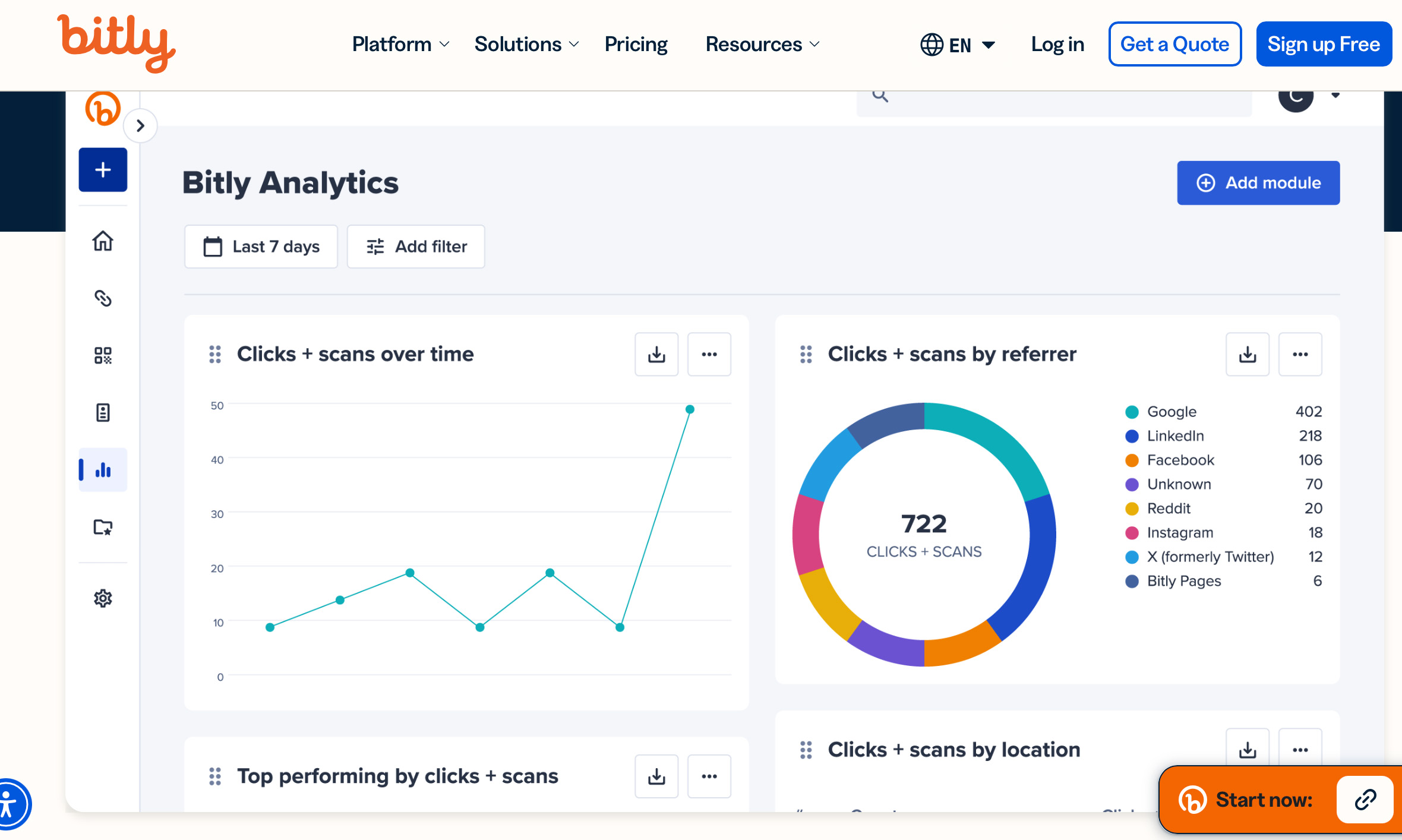
Task: Click the highest data point on line chart
Action: pyautogui.click(x=690, y=409)
